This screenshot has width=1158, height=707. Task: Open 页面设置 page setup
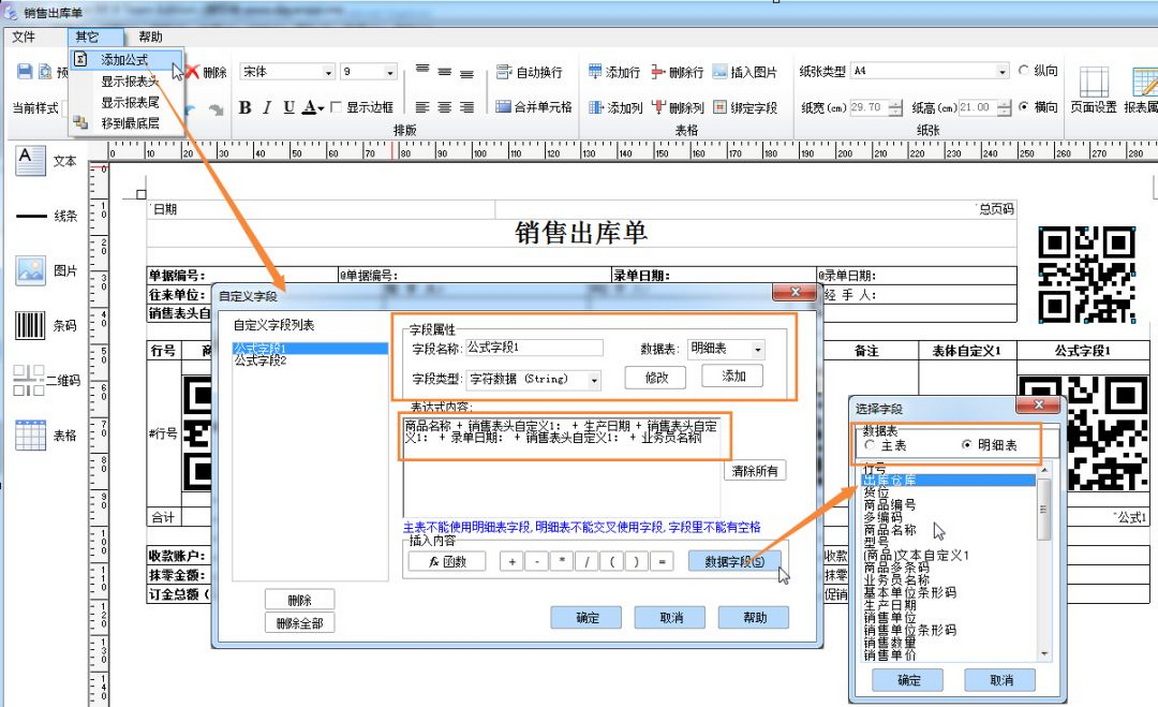[x=1093, y=90]
